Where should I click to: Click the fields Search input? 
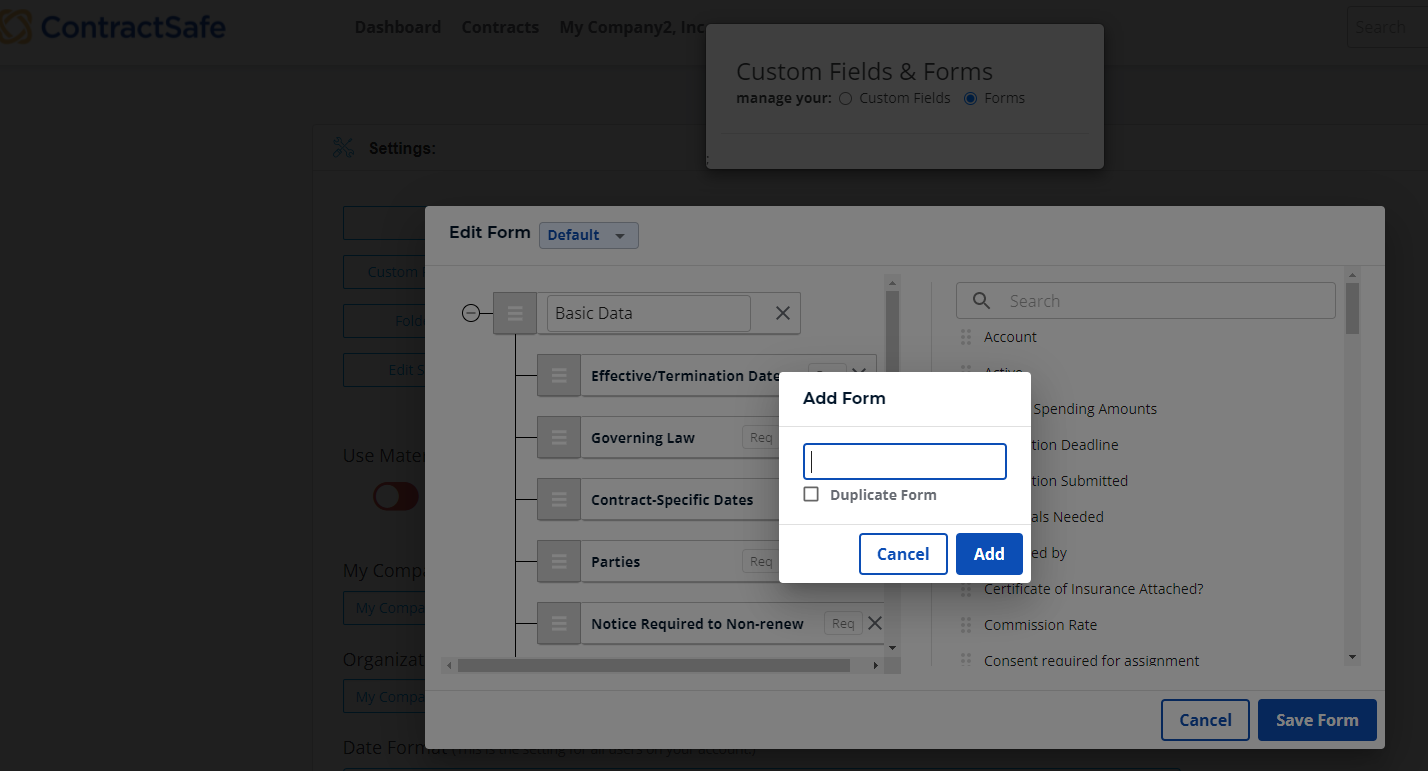pos(1146,300)
